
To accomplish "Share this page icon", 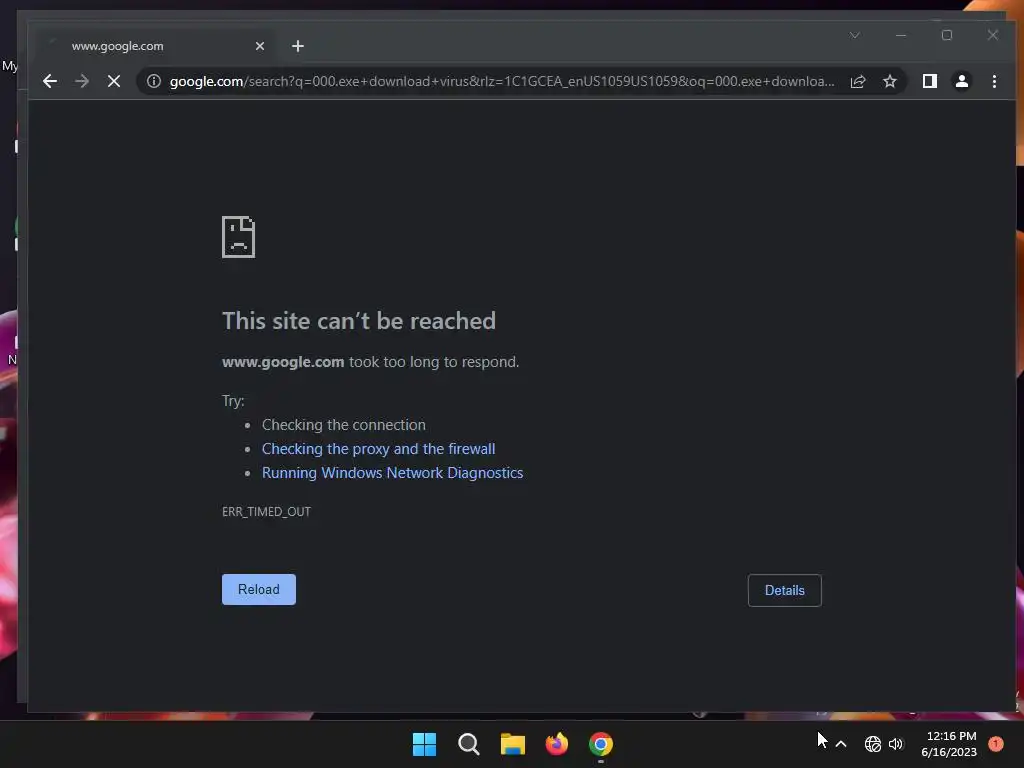I will click(x=857, y=81).
